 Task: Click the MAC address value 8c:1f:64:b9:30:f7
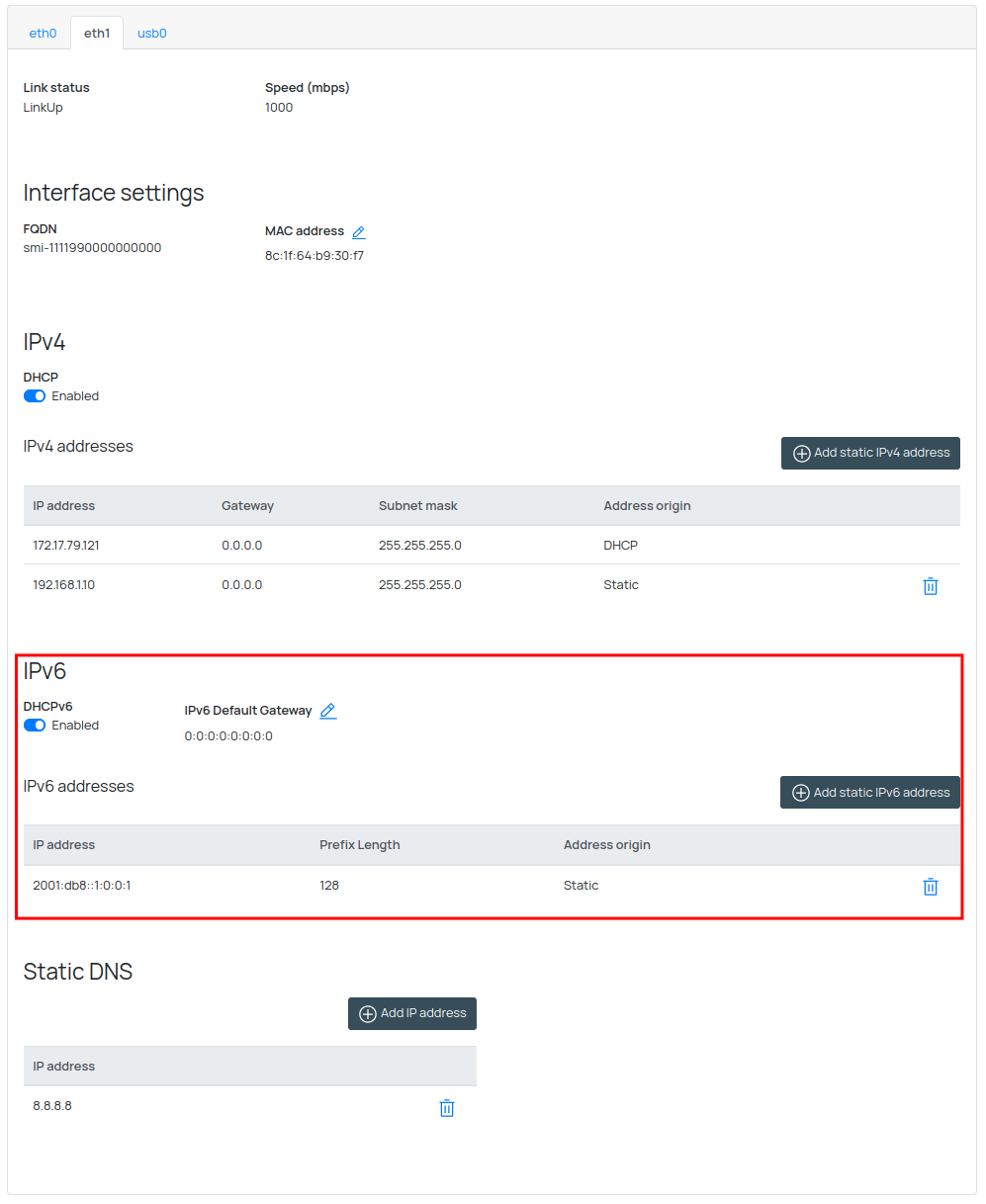coord(314,256)
